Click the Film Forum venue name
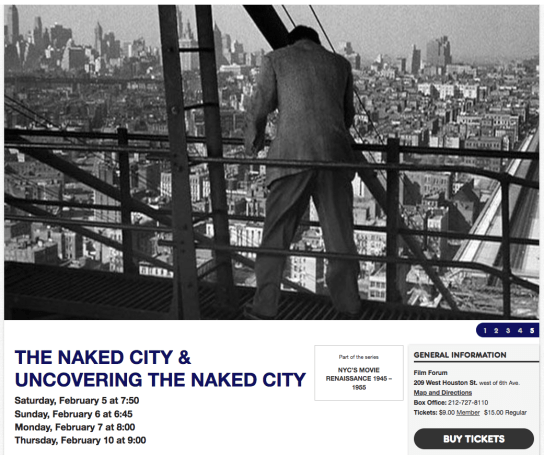 click(430, 372)
